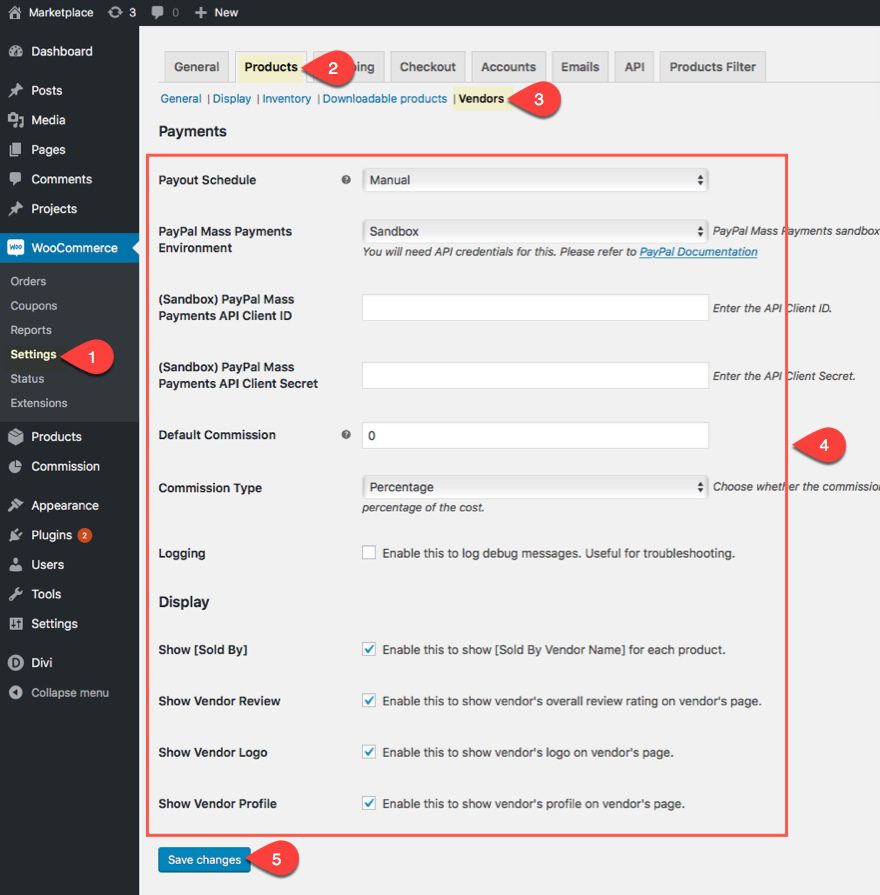Viewport: 880px width, 895px height.
Task: Click the comments bubble in admin bar
Action: click(158, 13)
